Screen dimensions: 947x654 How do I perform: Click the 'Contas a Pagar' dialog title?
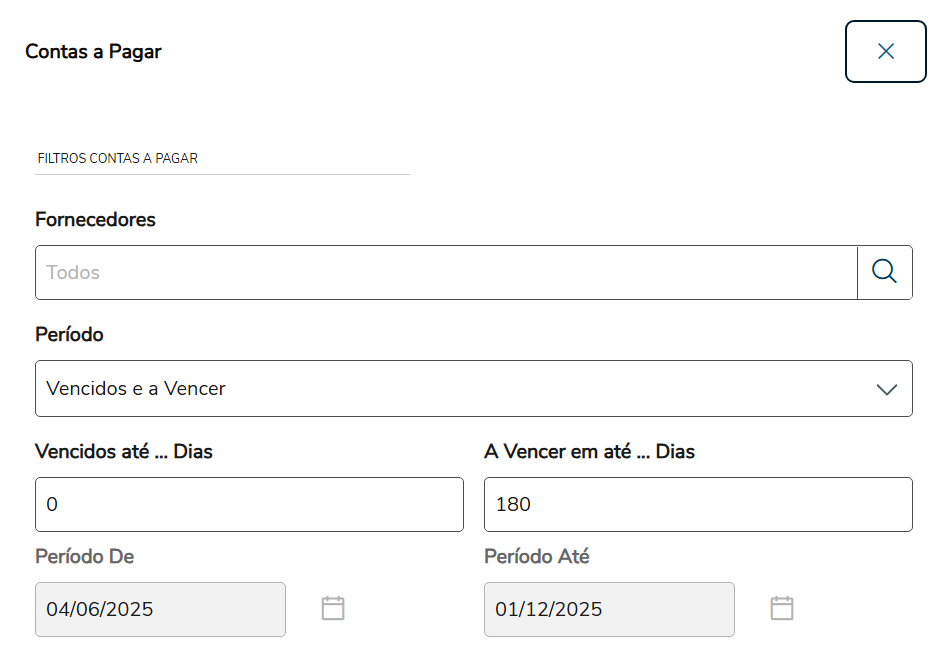pos(93,51)
